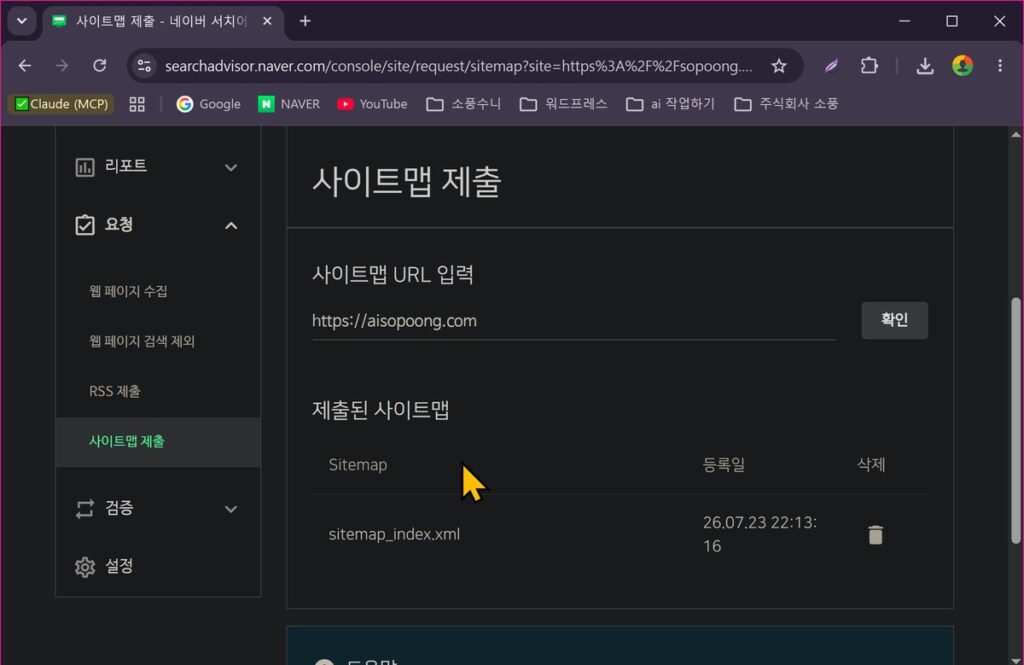Open site information icon in address bar
1024x665 pixels.
(144, 65)
